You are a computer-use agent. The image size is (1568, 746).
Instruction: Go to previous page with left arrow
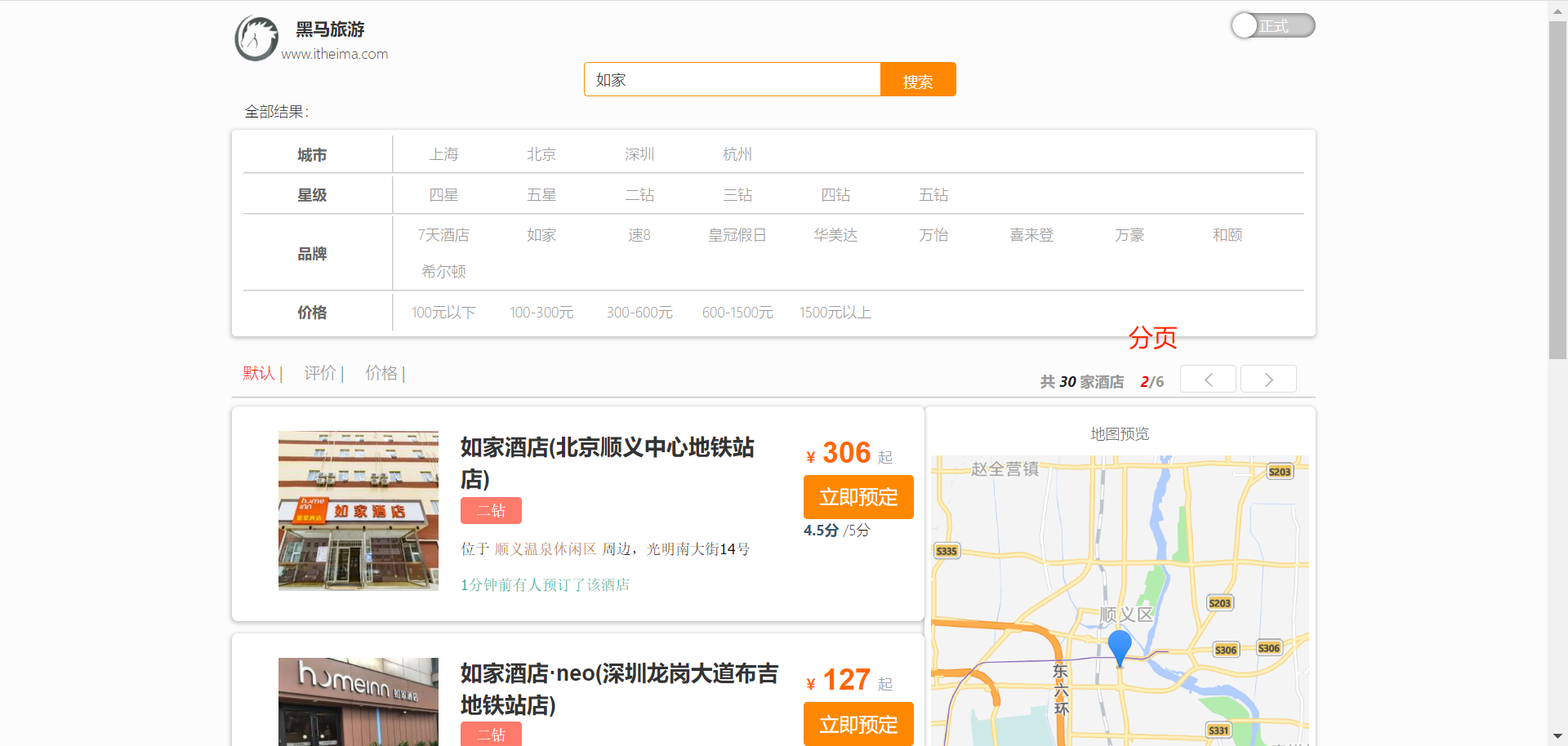click(x=1208, y=379)
